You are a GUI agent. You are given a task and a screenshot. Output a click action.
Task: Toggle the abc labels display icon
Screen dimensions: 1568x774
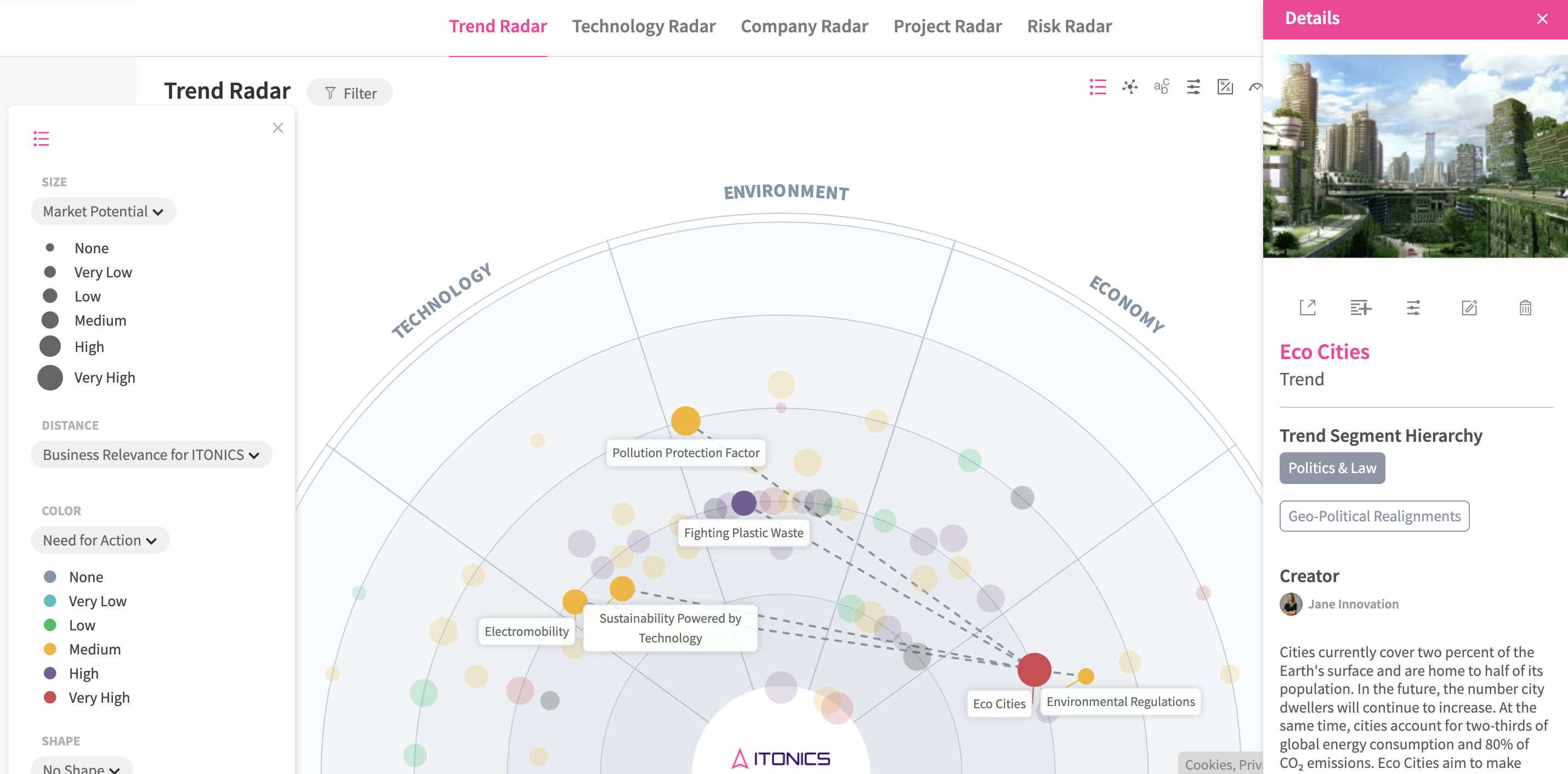pos(1161,87)
